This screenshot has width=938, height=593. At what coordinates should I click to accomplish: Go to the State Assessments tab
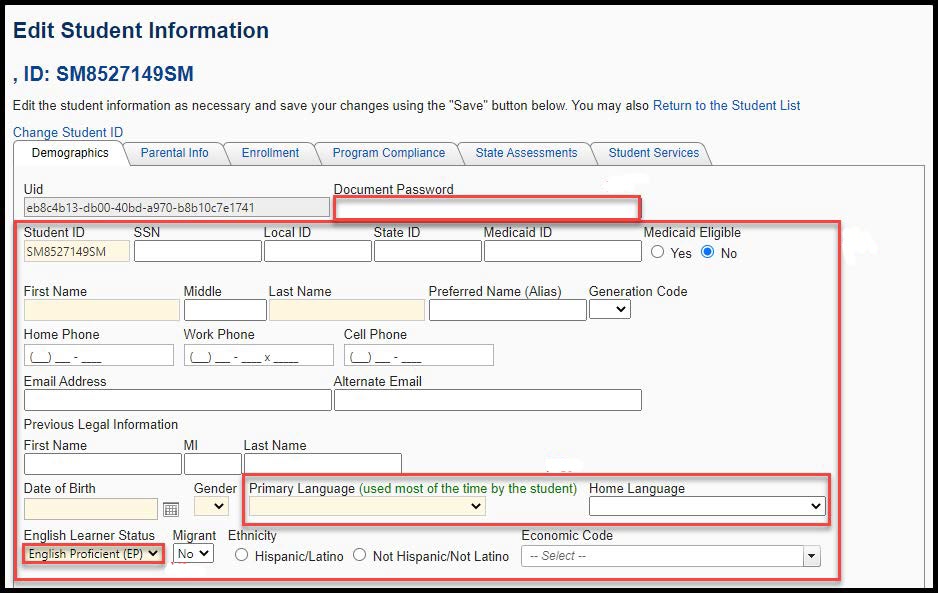(526, 153)
